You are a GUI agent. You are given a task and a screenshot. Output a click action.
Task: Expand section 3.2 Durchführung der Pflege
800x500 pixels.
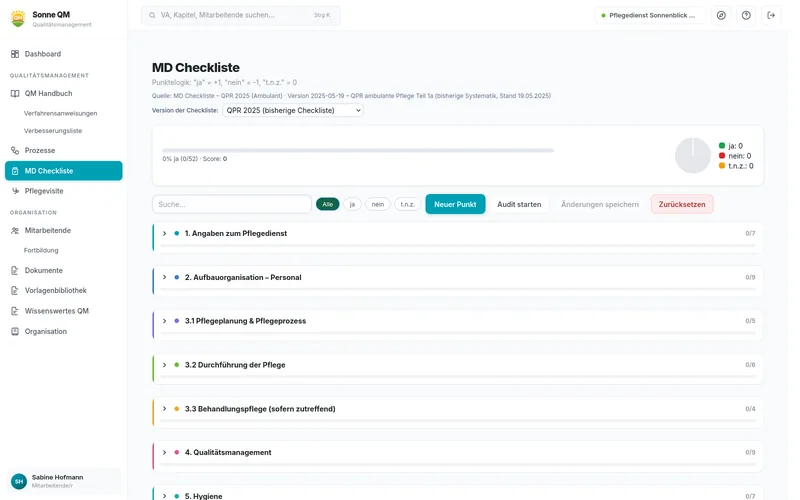click(164, 365)
